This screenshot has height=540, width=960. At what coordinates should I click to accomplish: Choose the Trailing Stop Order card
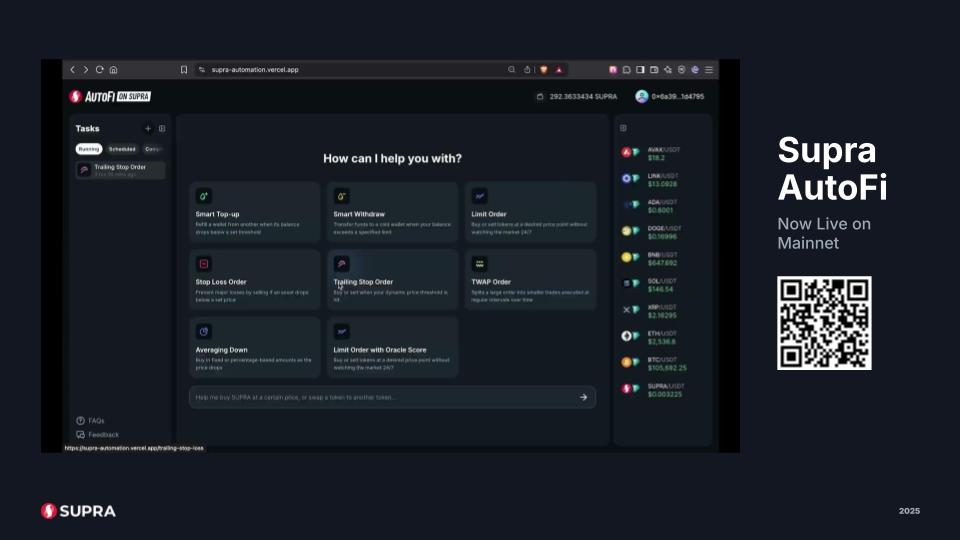pyautogui.click(x=392, y=280)
